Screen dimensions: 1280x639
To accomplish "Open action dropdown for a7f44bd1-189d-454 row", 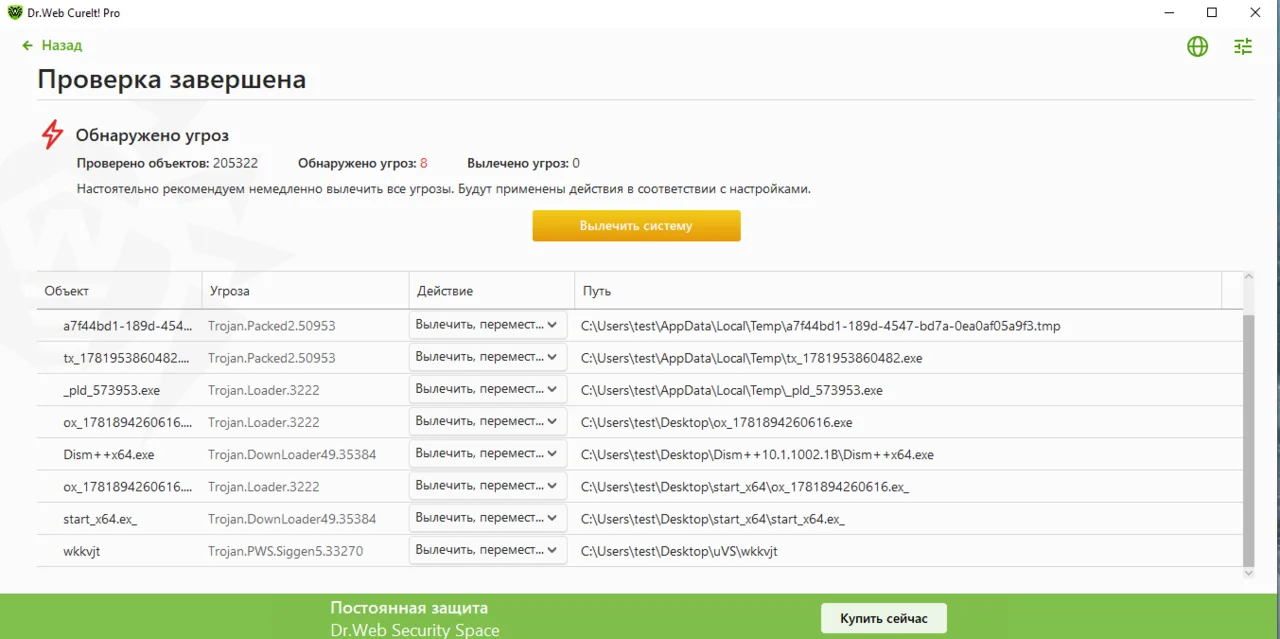I will 488,325.
